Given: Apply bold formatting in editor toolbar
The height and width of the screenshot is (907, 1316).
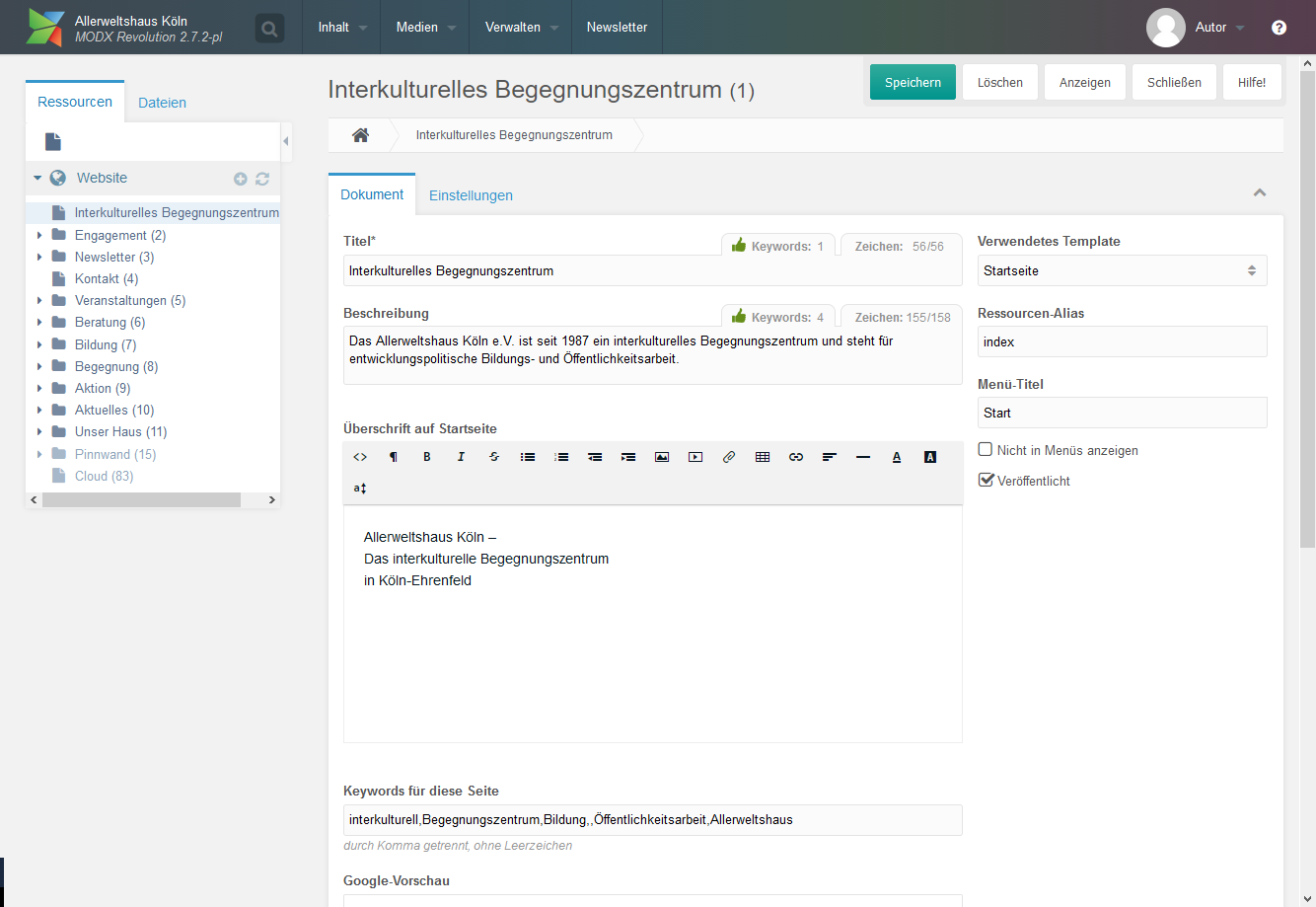Looking at the screenshot, I should pos(427,457).
